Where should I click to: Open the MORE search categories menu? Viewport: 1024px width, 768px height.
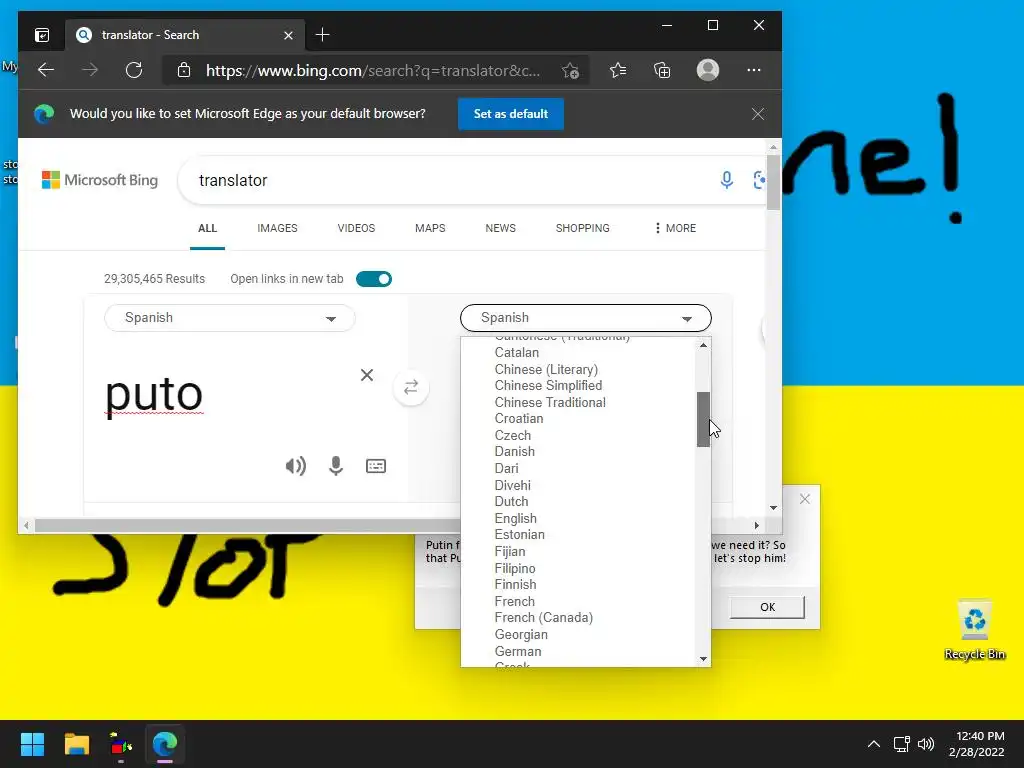click(x=675, y=228)
